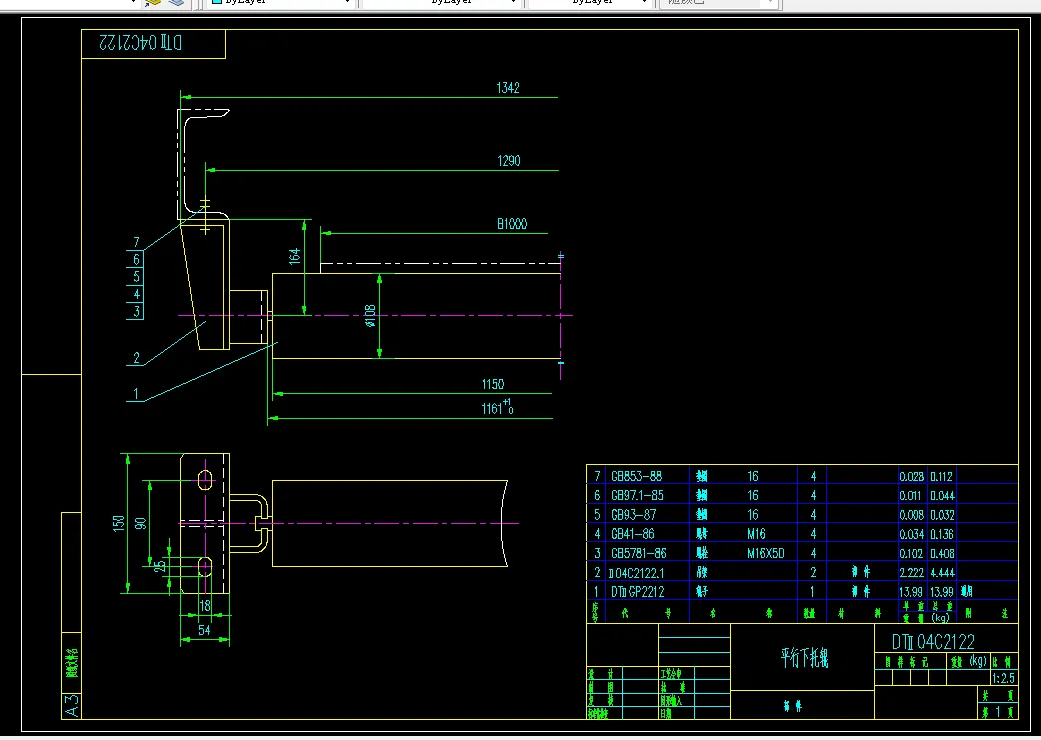The image size is (1041, 740).
Task: Select GB41-86 in the parts list
Action: pyautogui.click(x=632, y=534)
